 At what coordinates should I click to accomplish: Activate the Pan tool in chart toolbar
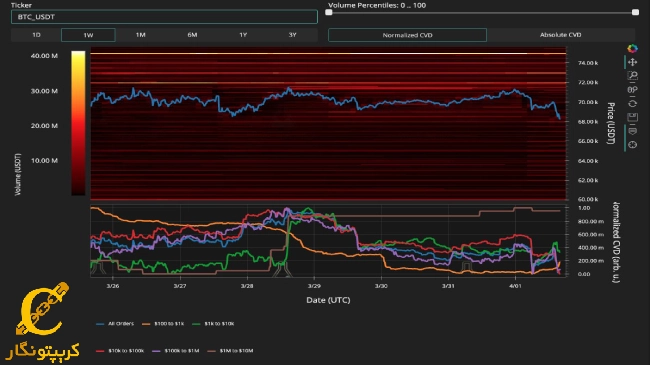point(632,62)
